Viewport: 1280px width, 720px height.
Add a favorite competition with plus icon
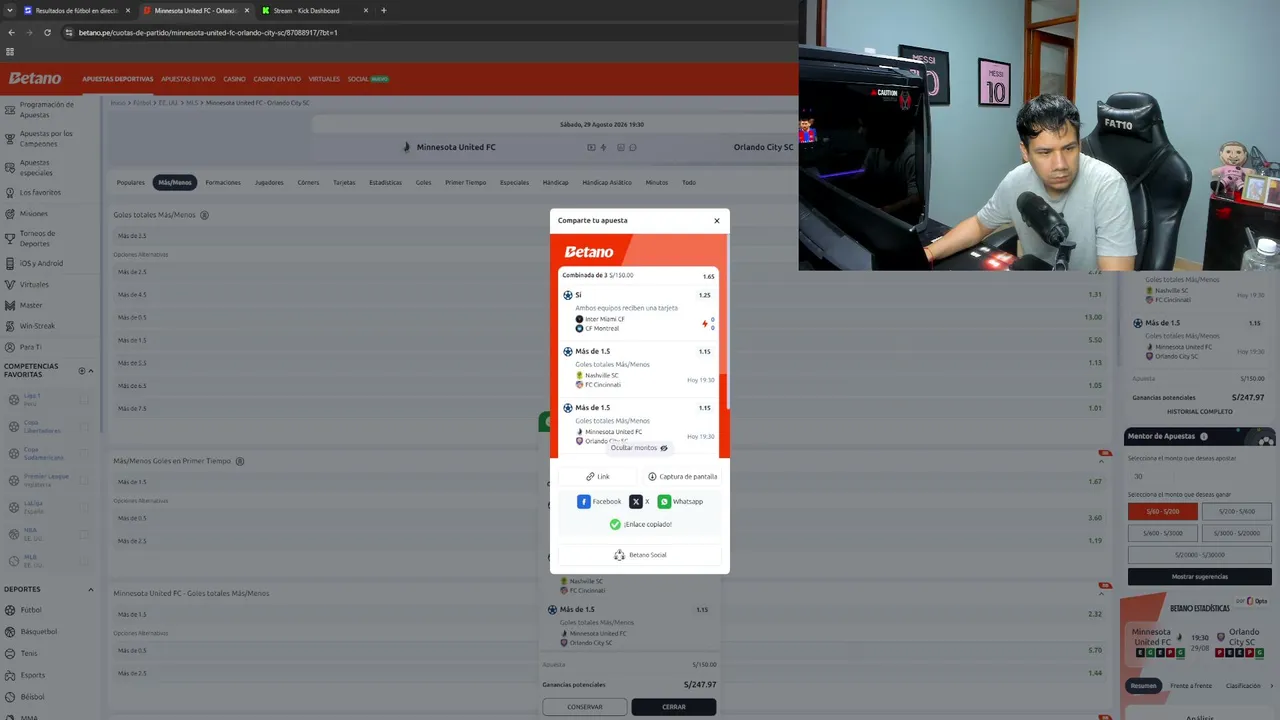(82, 371)
